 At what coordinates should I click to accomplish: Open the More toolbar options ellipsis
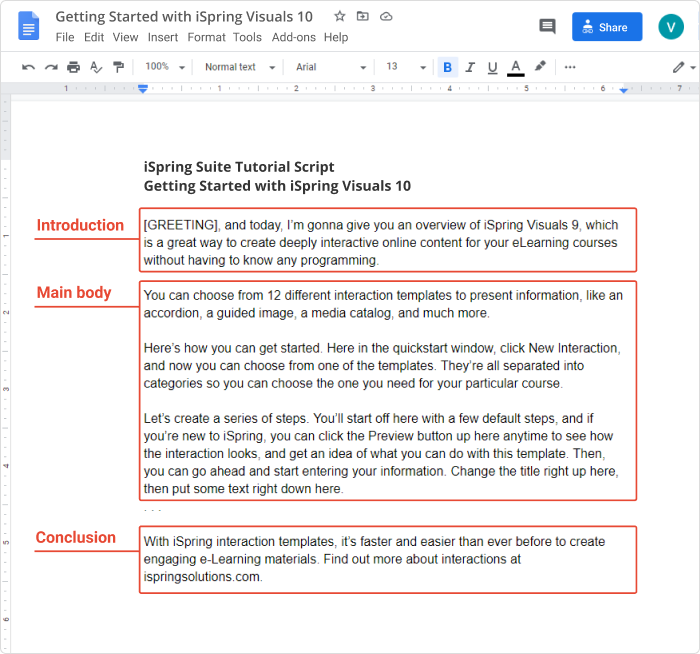click(570, 67)
